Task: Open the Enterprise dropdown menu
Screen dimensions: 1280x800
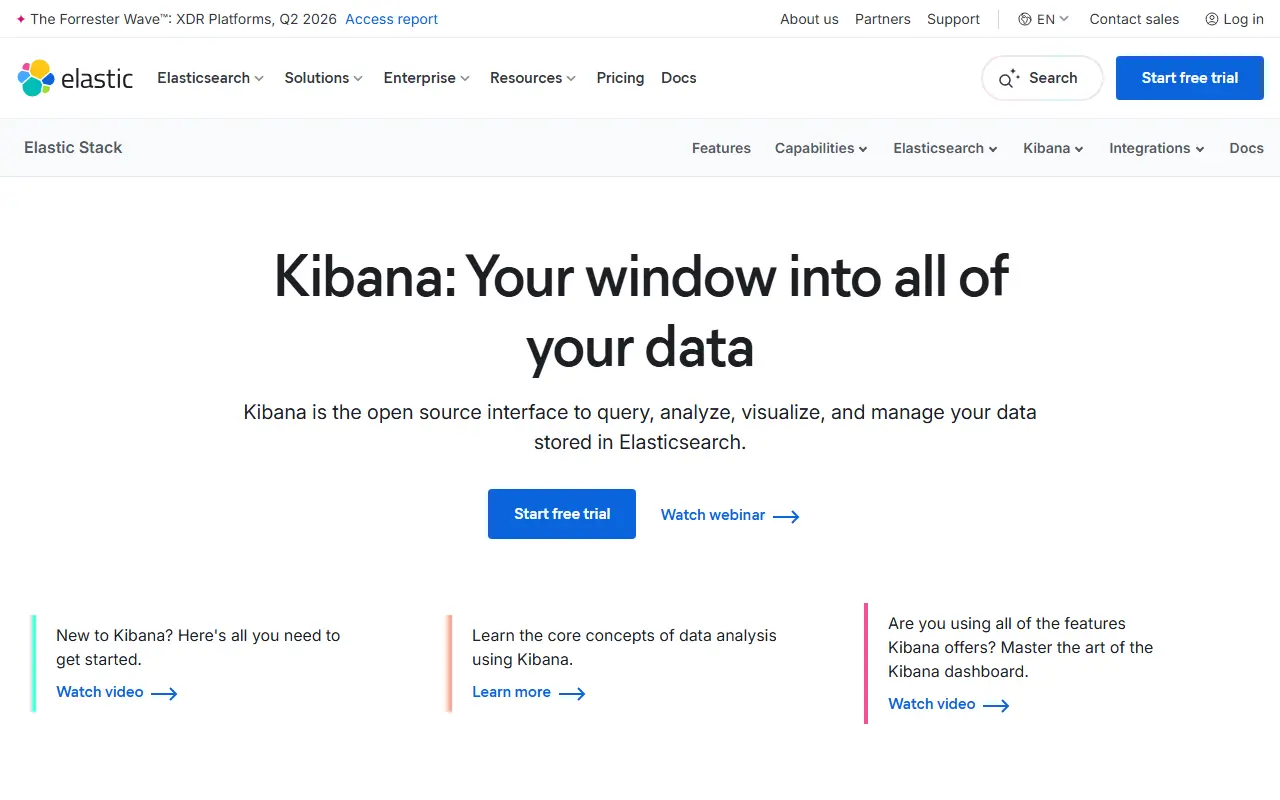Action: pos(426,78)
